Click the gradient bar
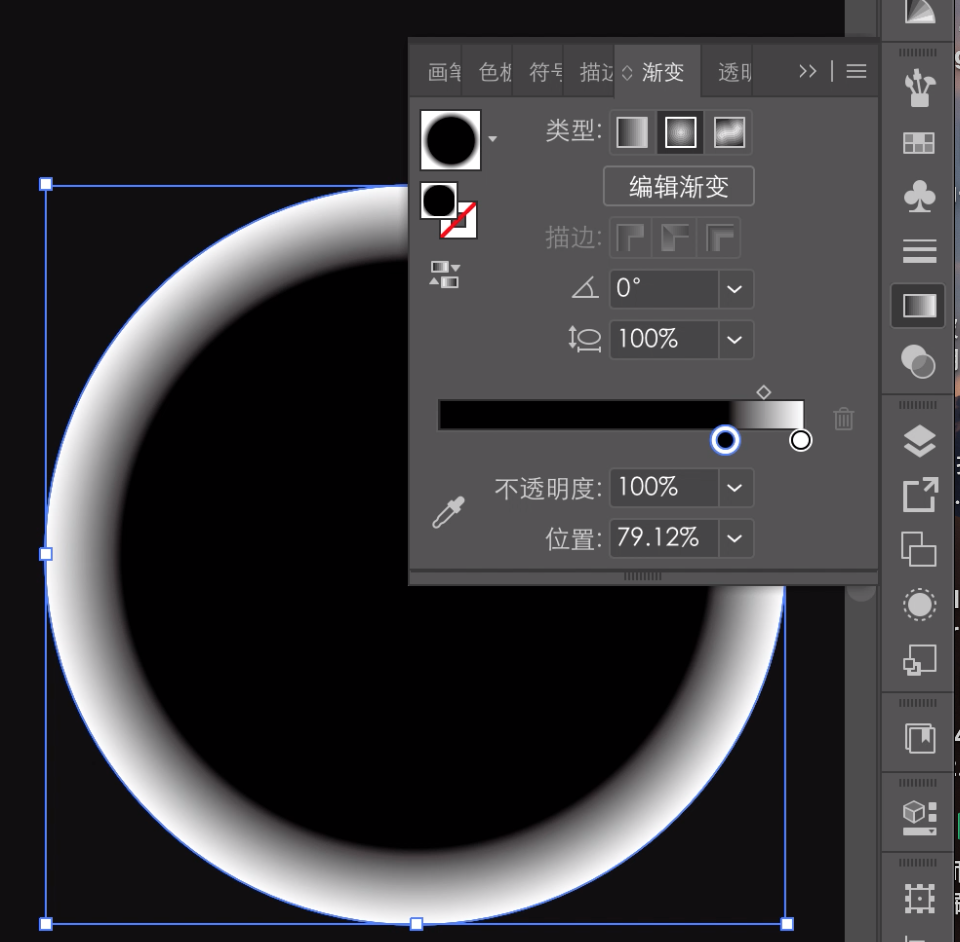960x942 pixels. (621, 415)
